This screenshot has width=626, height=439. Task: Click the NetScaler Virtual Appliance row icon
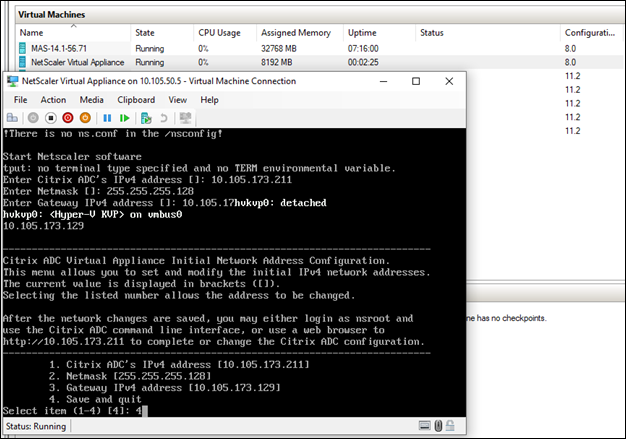coord(23,62)
